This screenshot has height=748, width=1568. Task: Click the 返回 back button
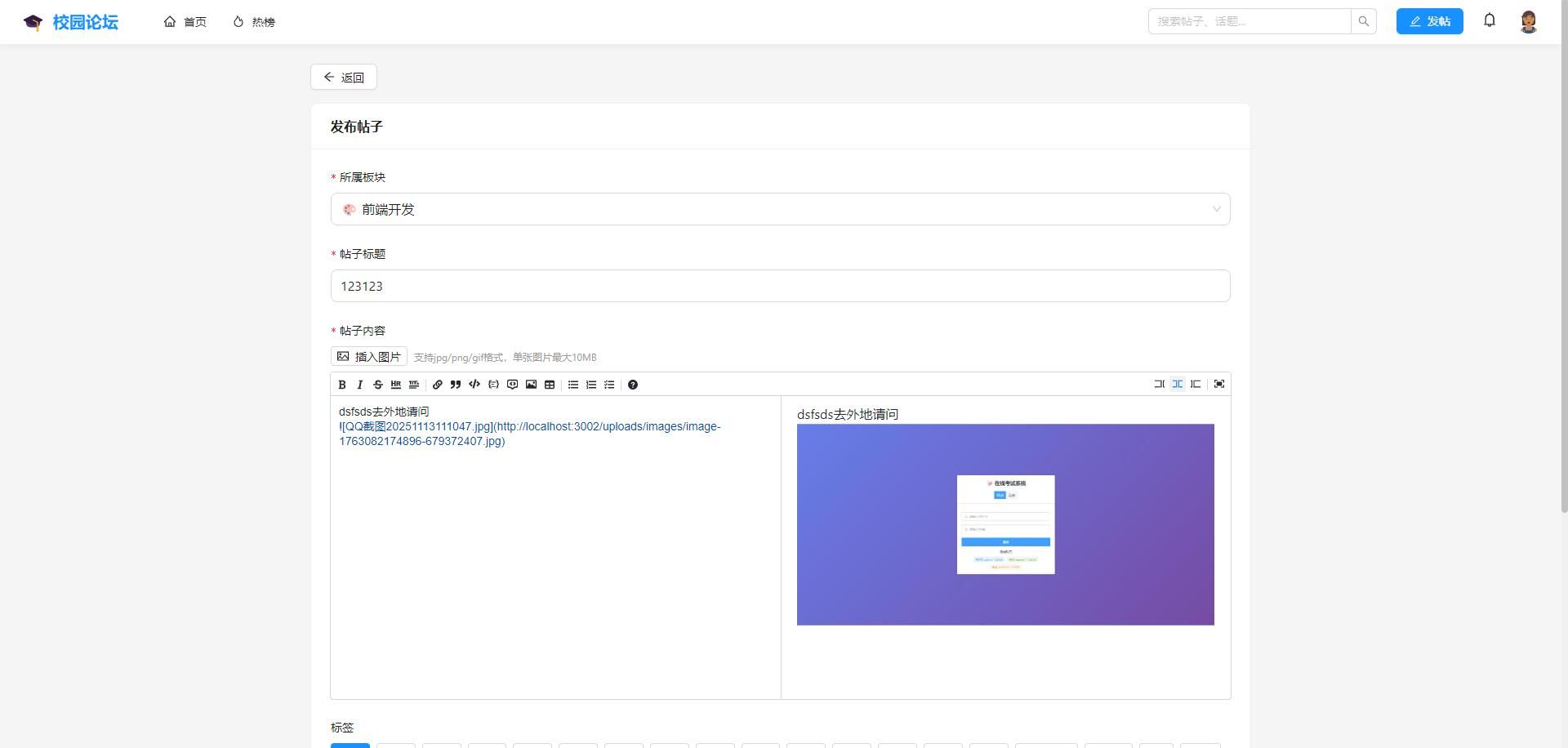pos(344,78)
